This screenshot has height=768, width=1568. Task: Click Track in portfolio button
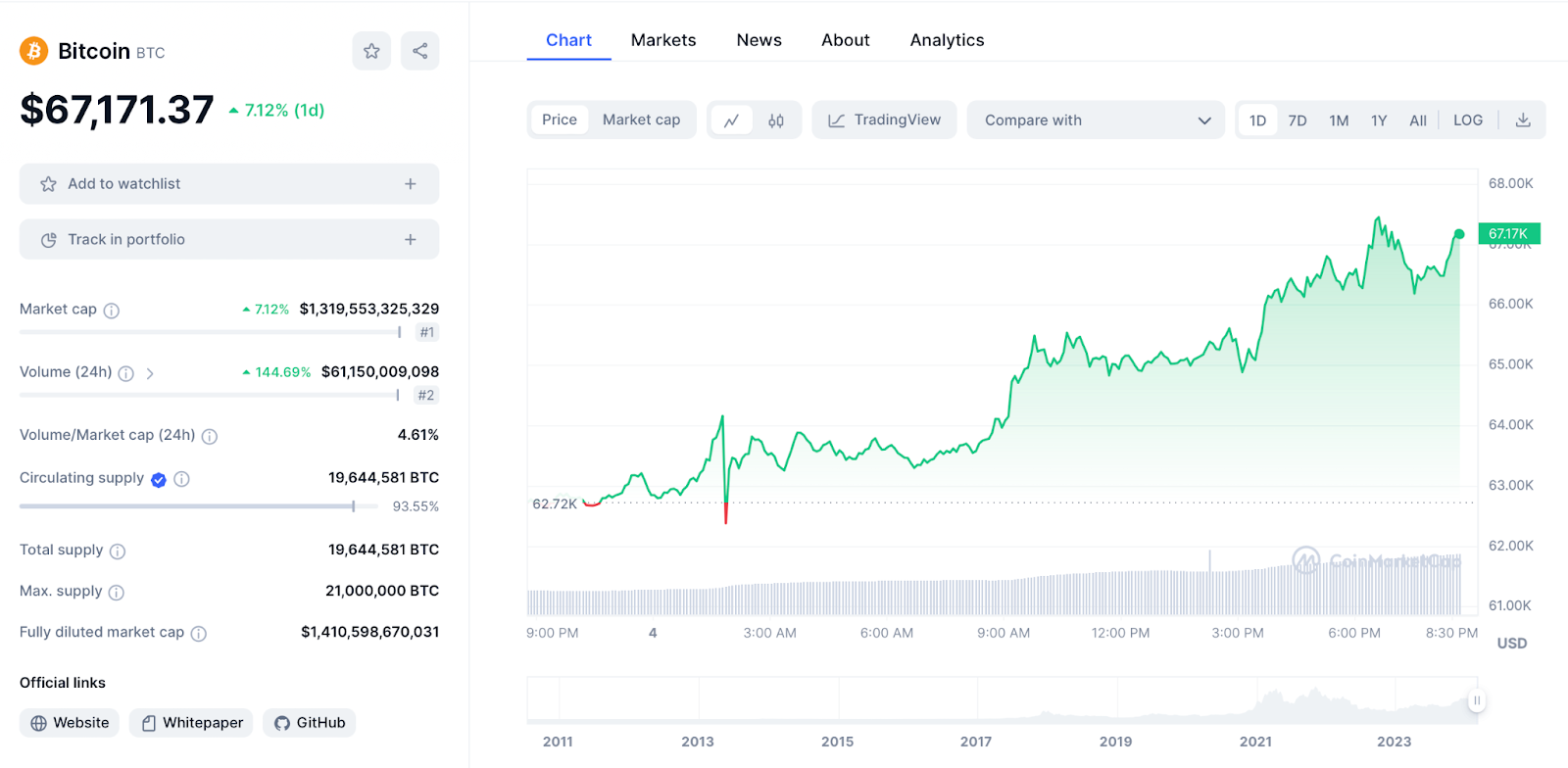coord(229,240)
